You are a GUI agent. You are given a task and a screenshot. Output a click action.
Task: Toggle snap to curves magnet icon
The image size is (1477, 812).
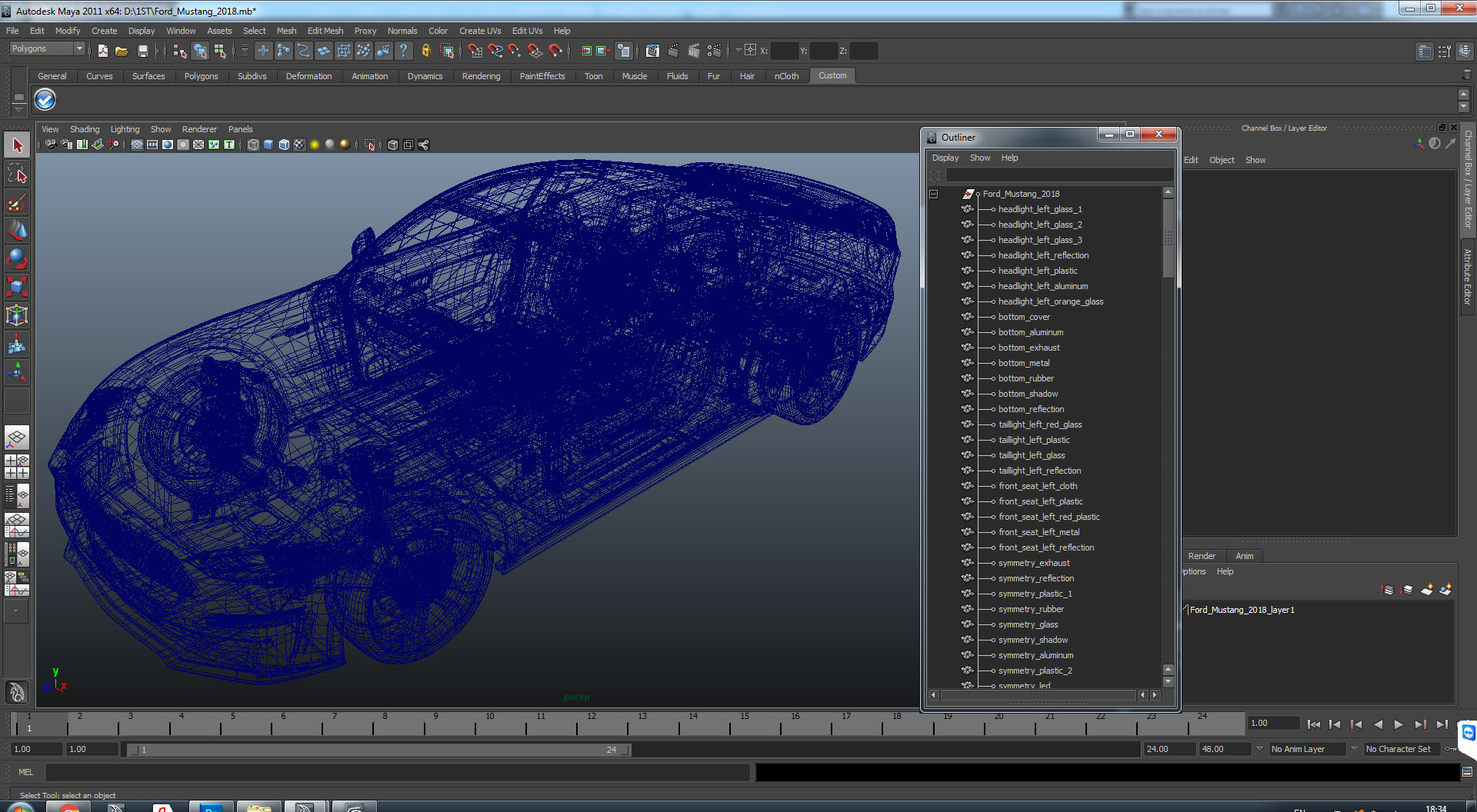(495, 51)
